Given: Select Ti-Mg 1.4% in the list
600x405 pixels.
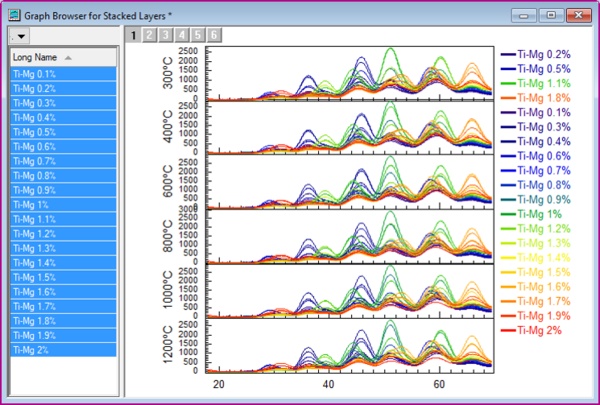Looking at the screenshot, I should [64, 263].
